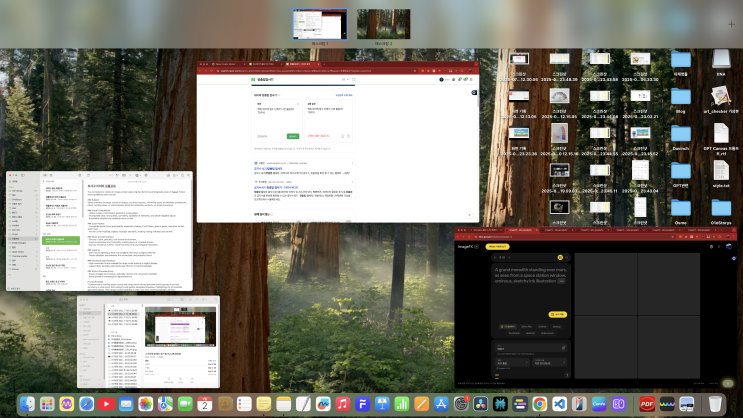Open YouTube app in the Dock
743x418 pixels.
click(106, 404)
